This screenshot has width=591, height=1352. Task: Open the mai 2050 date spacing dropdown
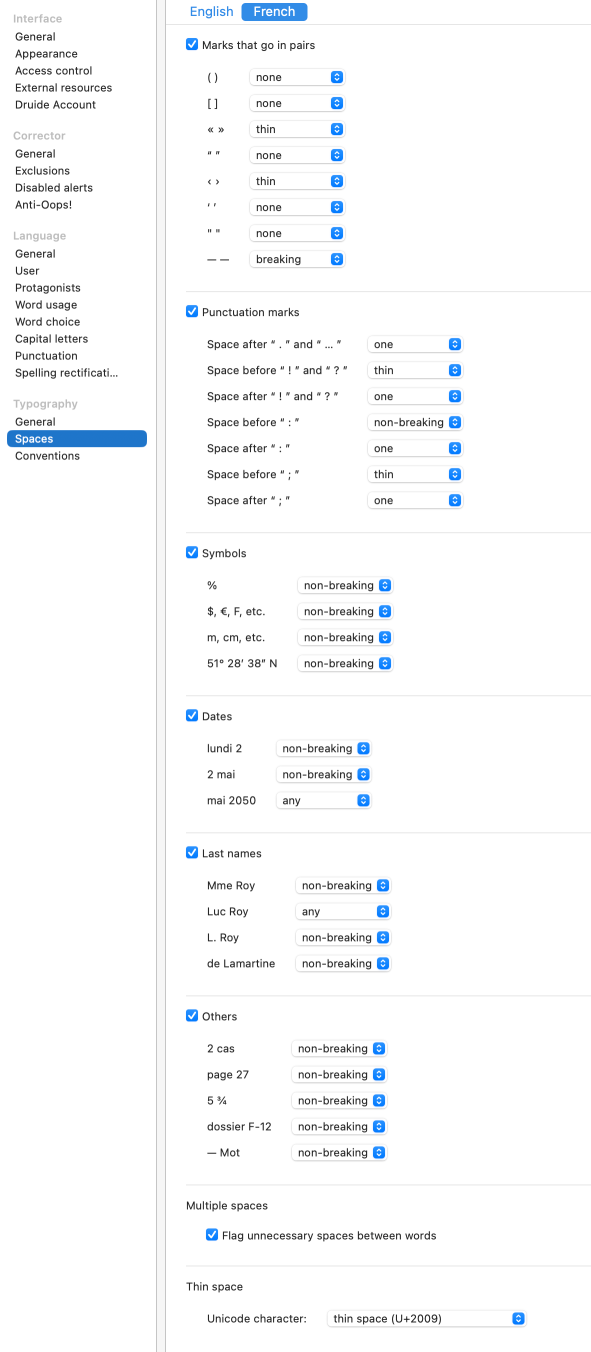pos(323,800)
